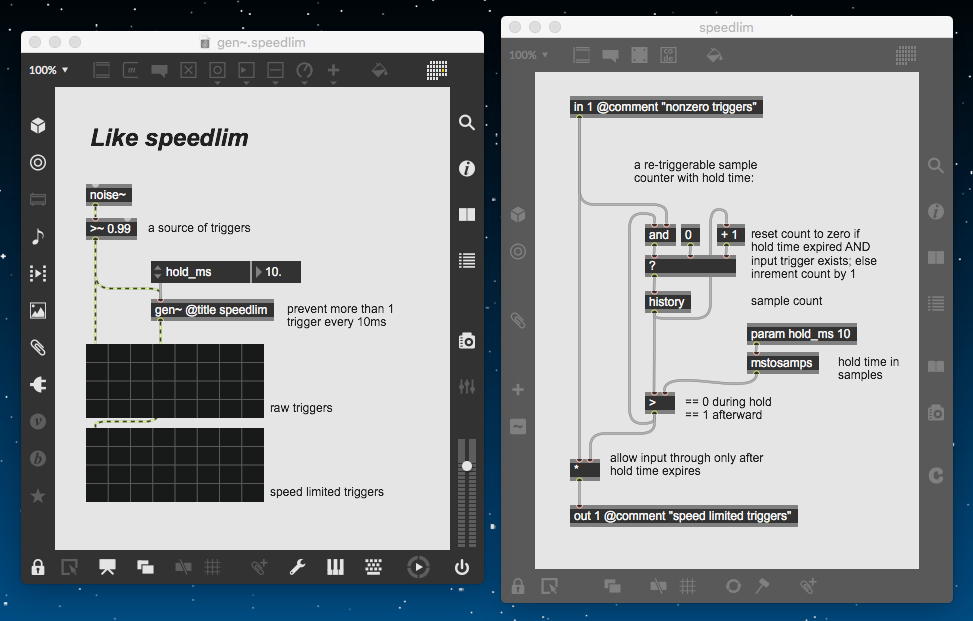
Task: Open Reference book in gen~.speedlim right sidebar
Action: pos(467,215)
